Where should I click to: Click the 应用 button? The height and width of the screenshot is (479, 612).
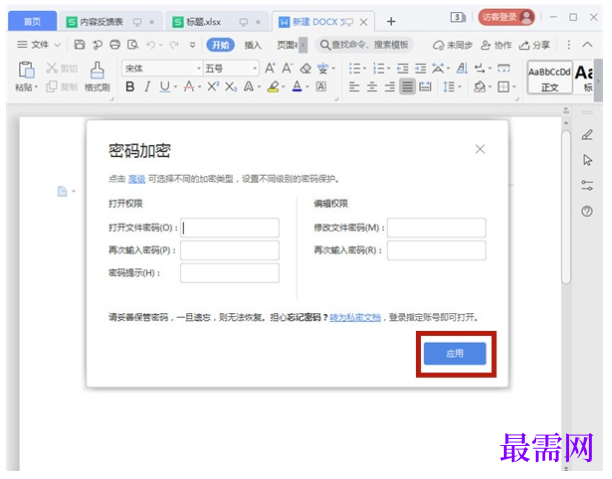[455, 354]
